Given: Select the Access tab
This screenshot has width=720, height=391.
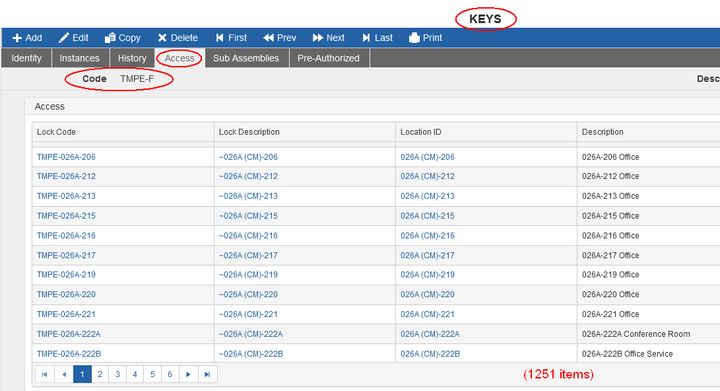Looking at the screenshot, I should 180,58.
